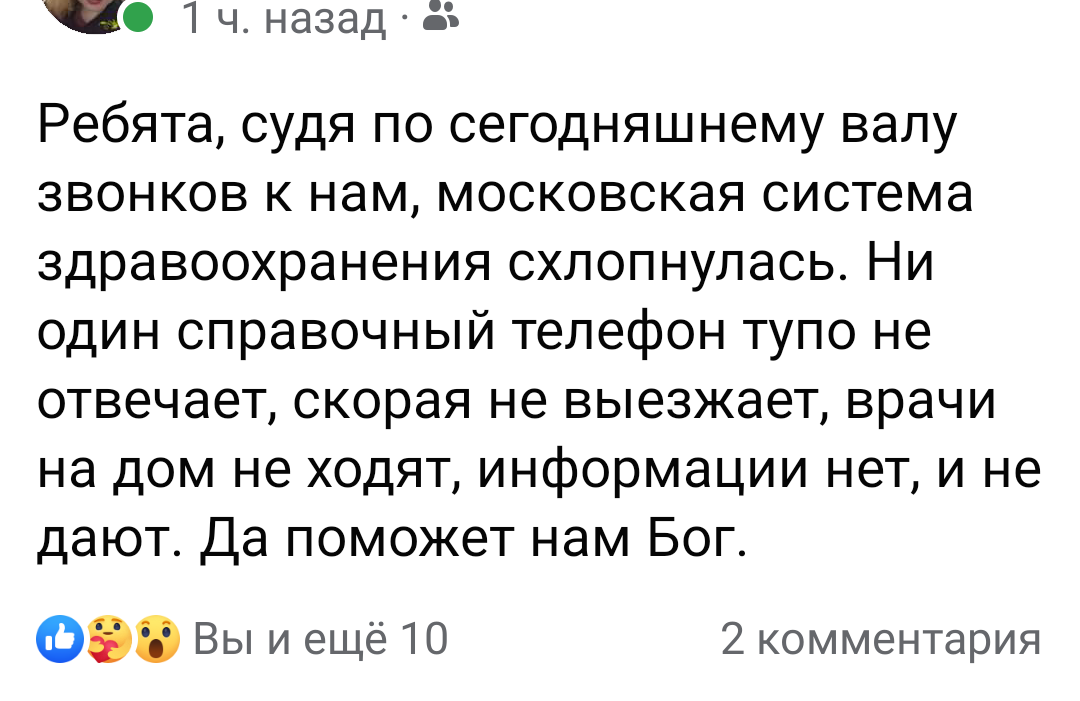Click the blue Like reaction icon

[x=59, y=639]
